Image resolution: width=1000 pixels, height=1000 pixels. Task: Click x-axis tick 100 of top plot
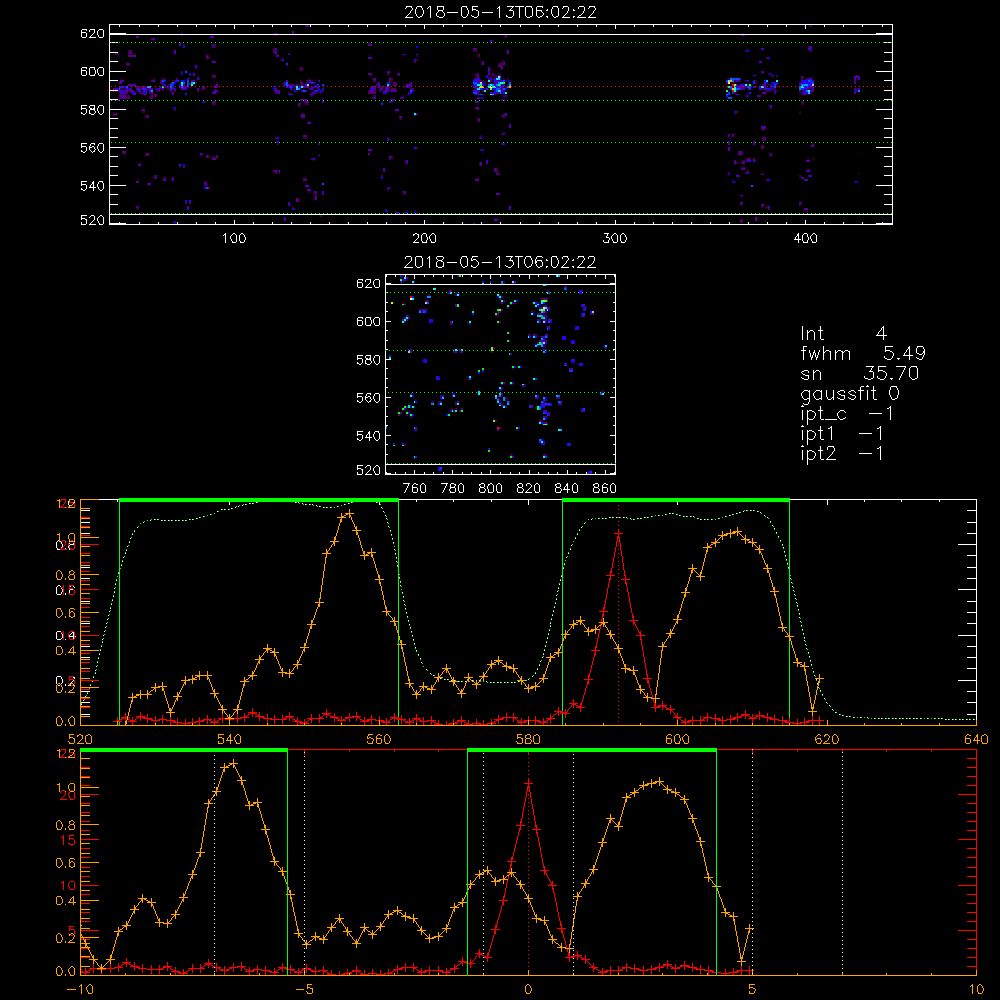click(x=234, y=239)
